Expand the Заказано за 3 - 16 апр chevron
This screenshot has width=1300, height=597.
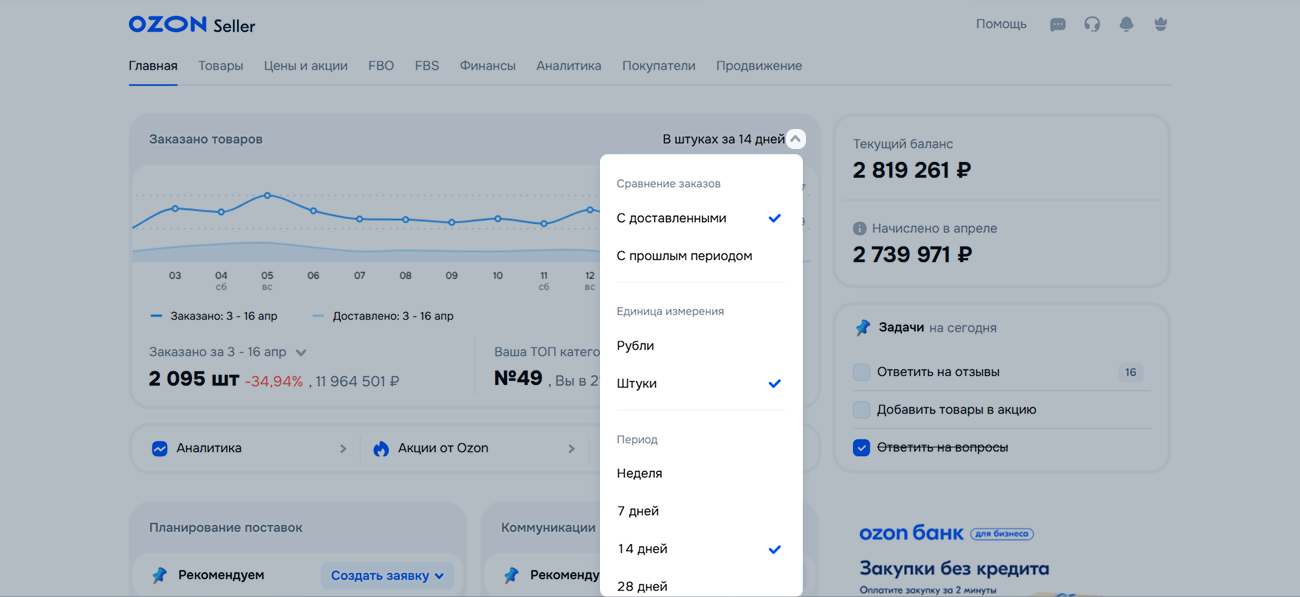coord(301,353)
